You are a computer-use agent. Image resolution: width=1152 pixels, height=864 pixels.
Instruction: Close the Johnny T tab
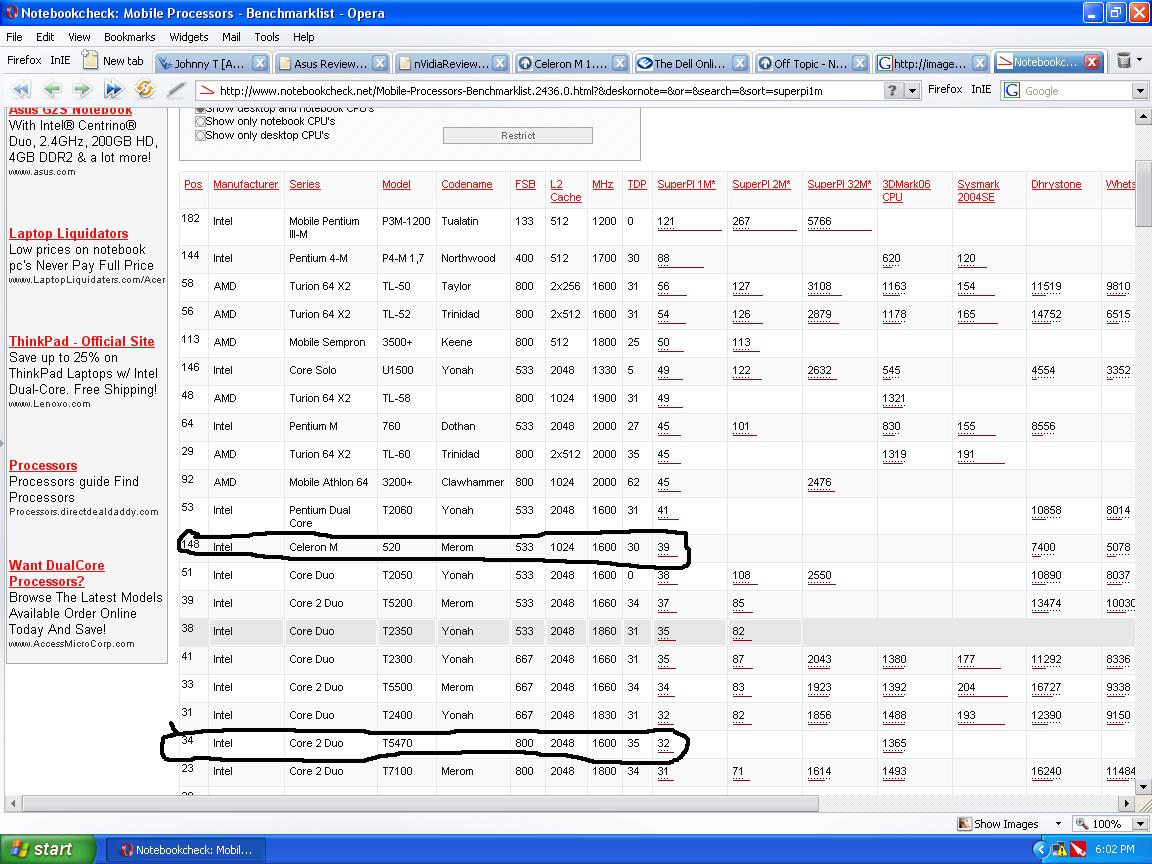[x=260, y=63]
